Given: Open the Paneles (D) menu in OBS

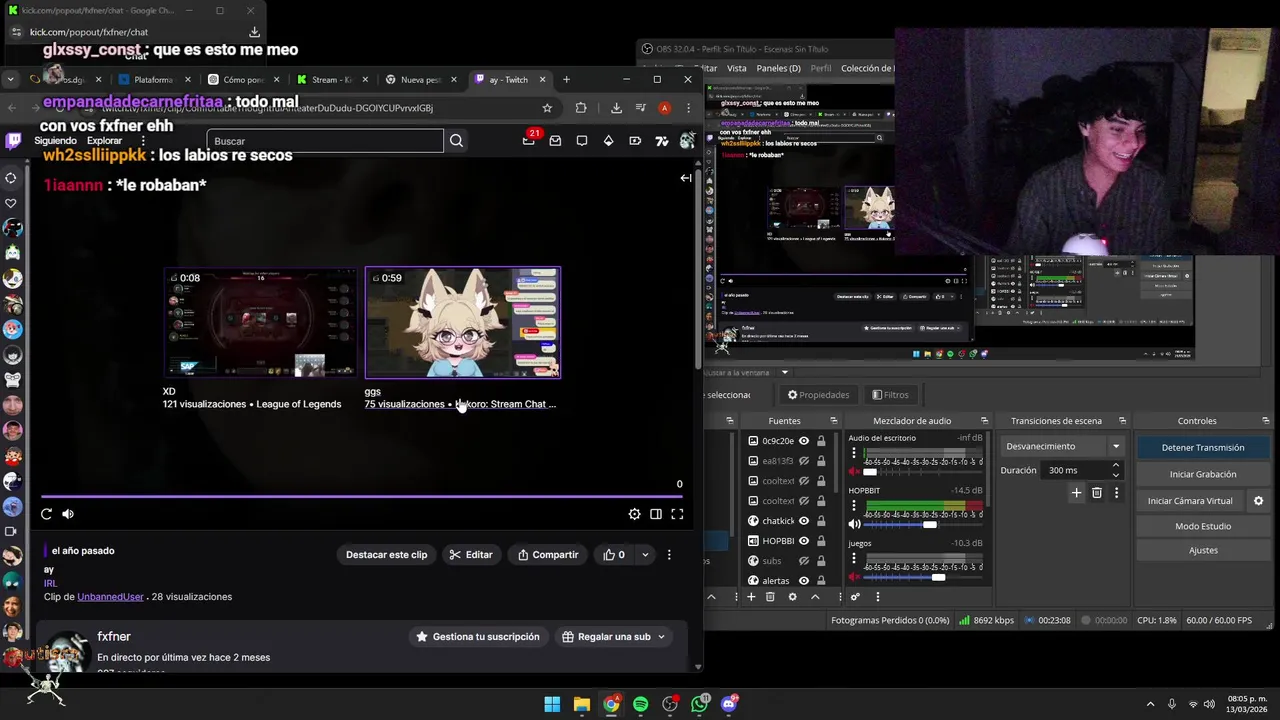Looking at the screenshot, I should (x=778, y=68).
